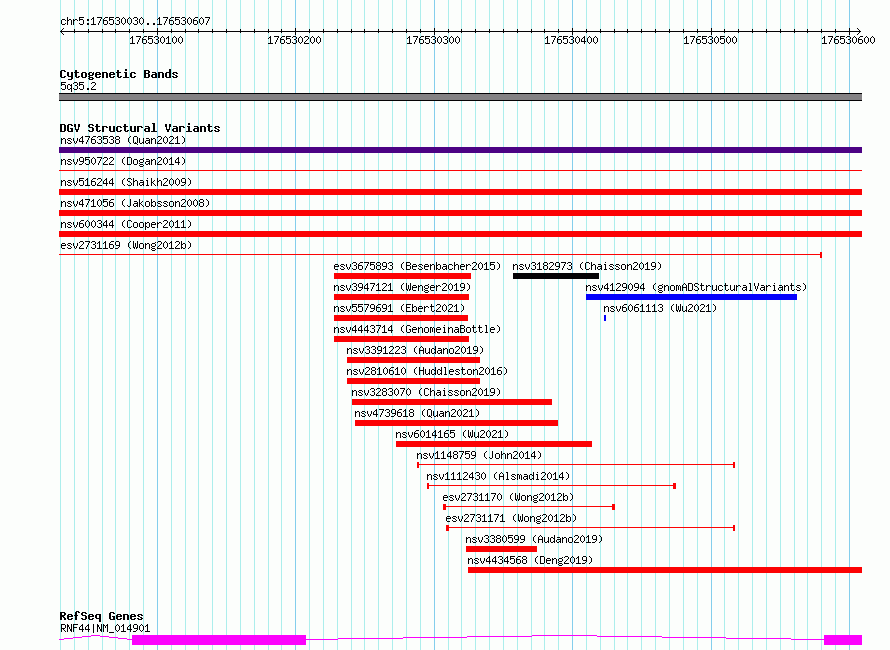Click the red nsv4434568 Deng2019 bar

665,570
